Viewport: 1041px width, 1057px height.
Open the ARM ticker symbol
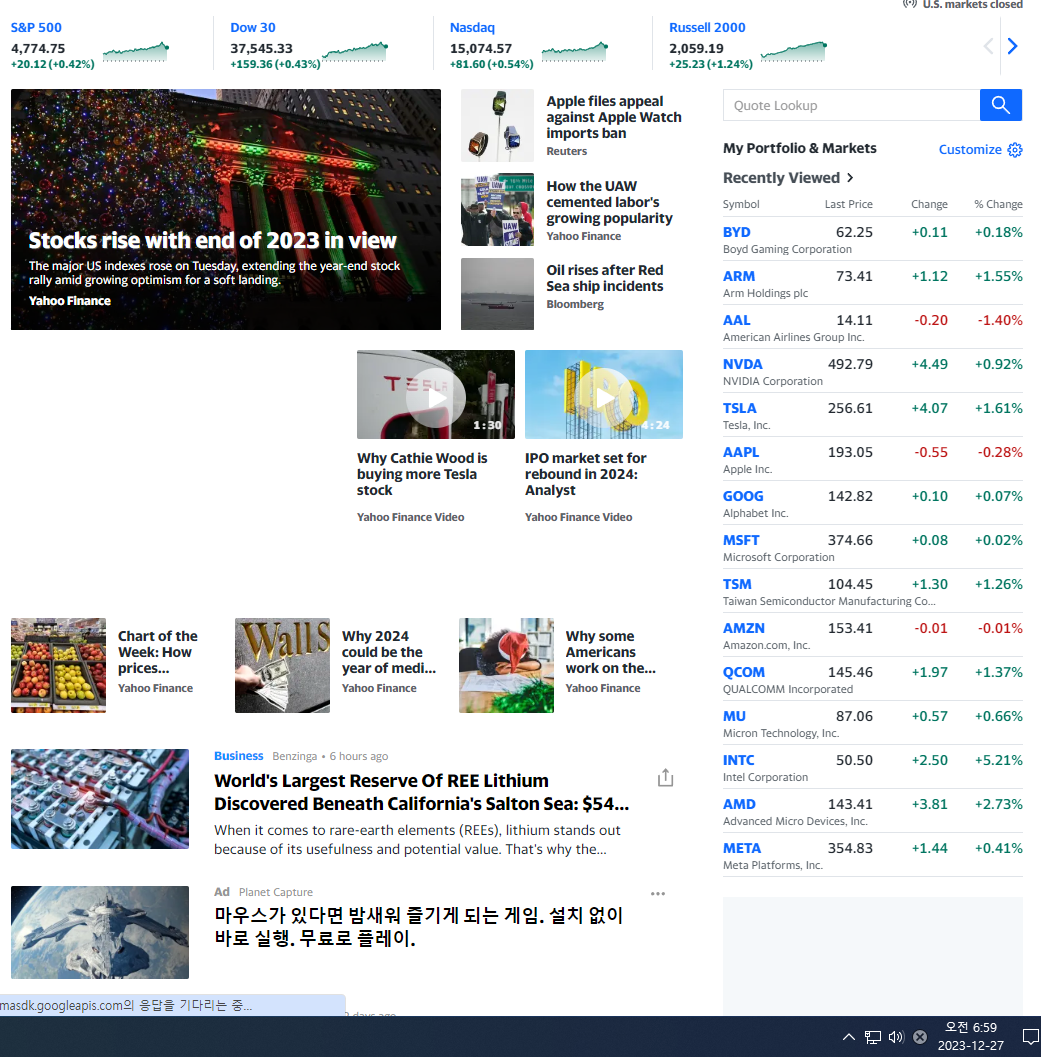pos(739,276)
